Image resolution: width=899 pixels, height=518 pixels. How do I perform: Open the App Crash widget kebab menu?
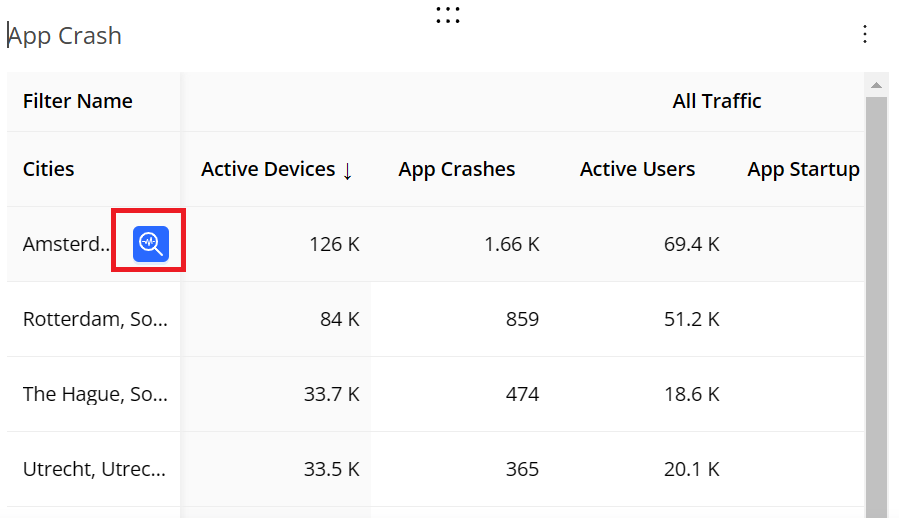865,35
